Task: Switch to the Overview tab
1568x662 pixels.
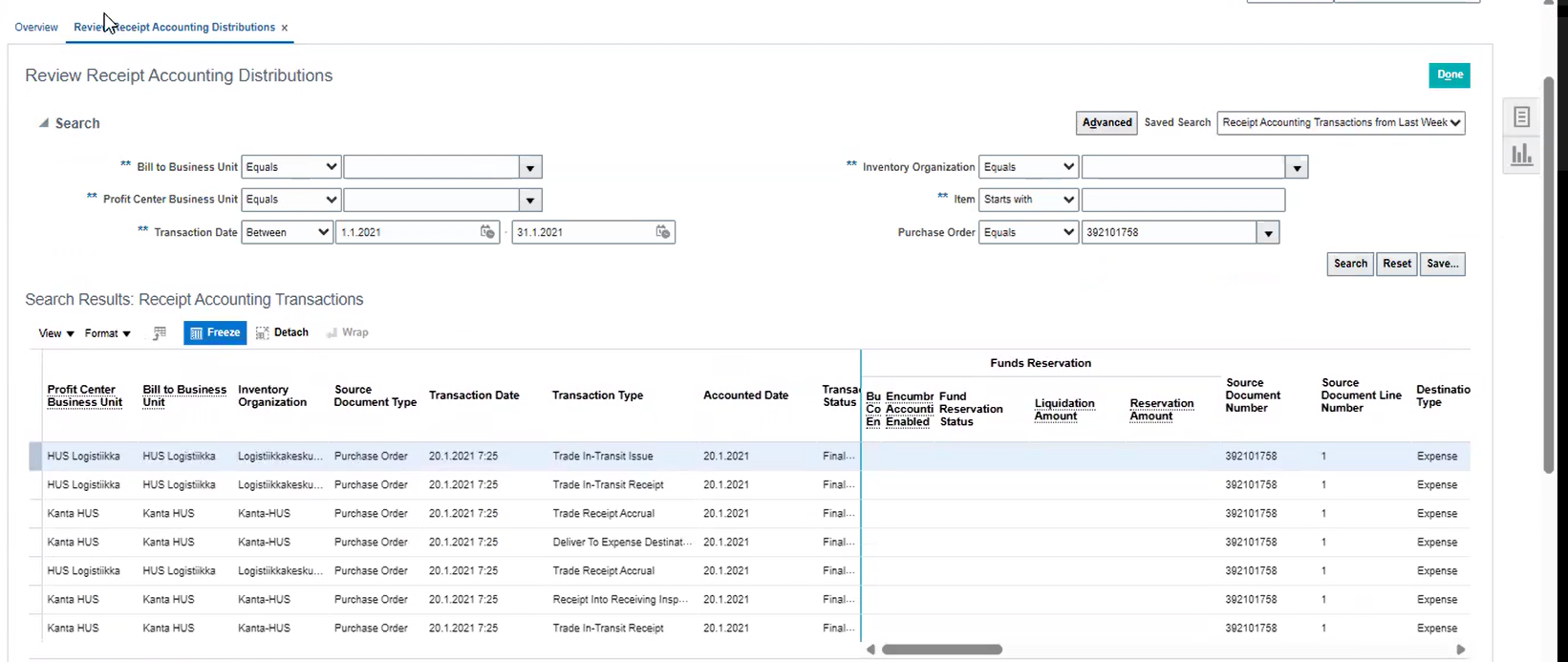Action: pyautogui.click(x=36, y=28)
